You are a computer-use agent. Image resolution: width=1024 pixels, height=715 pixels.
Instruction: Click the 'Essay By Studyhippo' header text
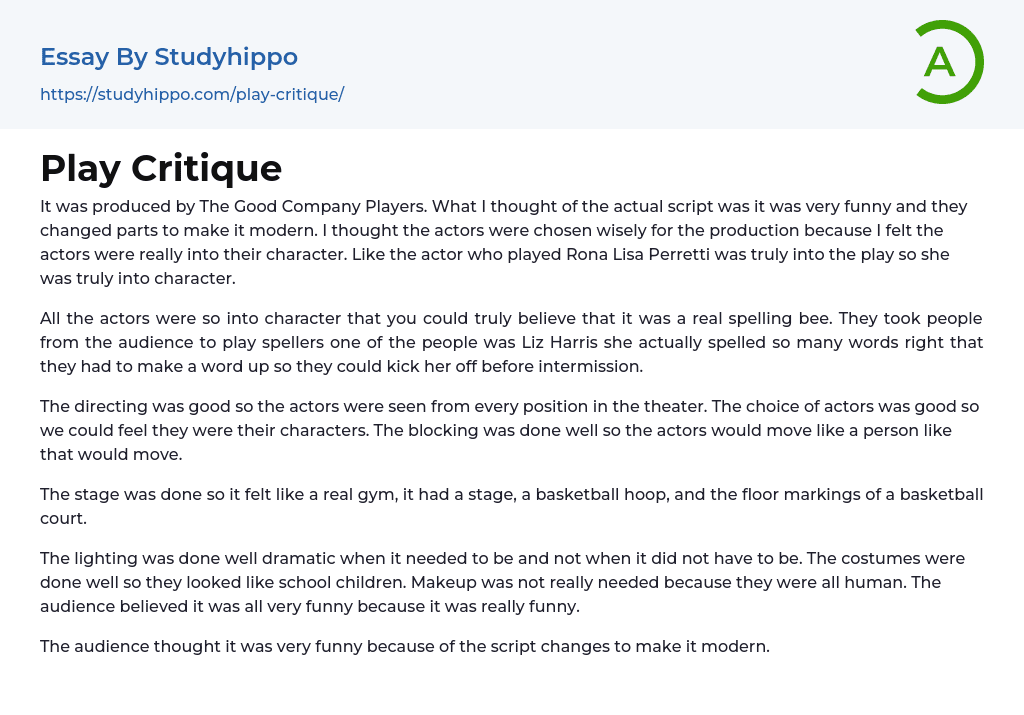click(x=169, y=57)
